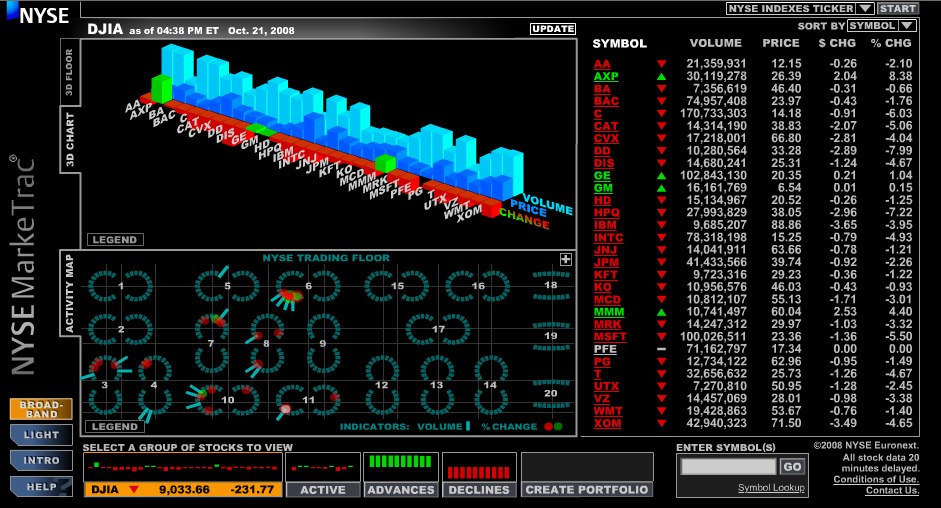The height and width of the screenshot is (508, 941).
Task: Select the MMM symbol link
Action: tap(609, 312)
